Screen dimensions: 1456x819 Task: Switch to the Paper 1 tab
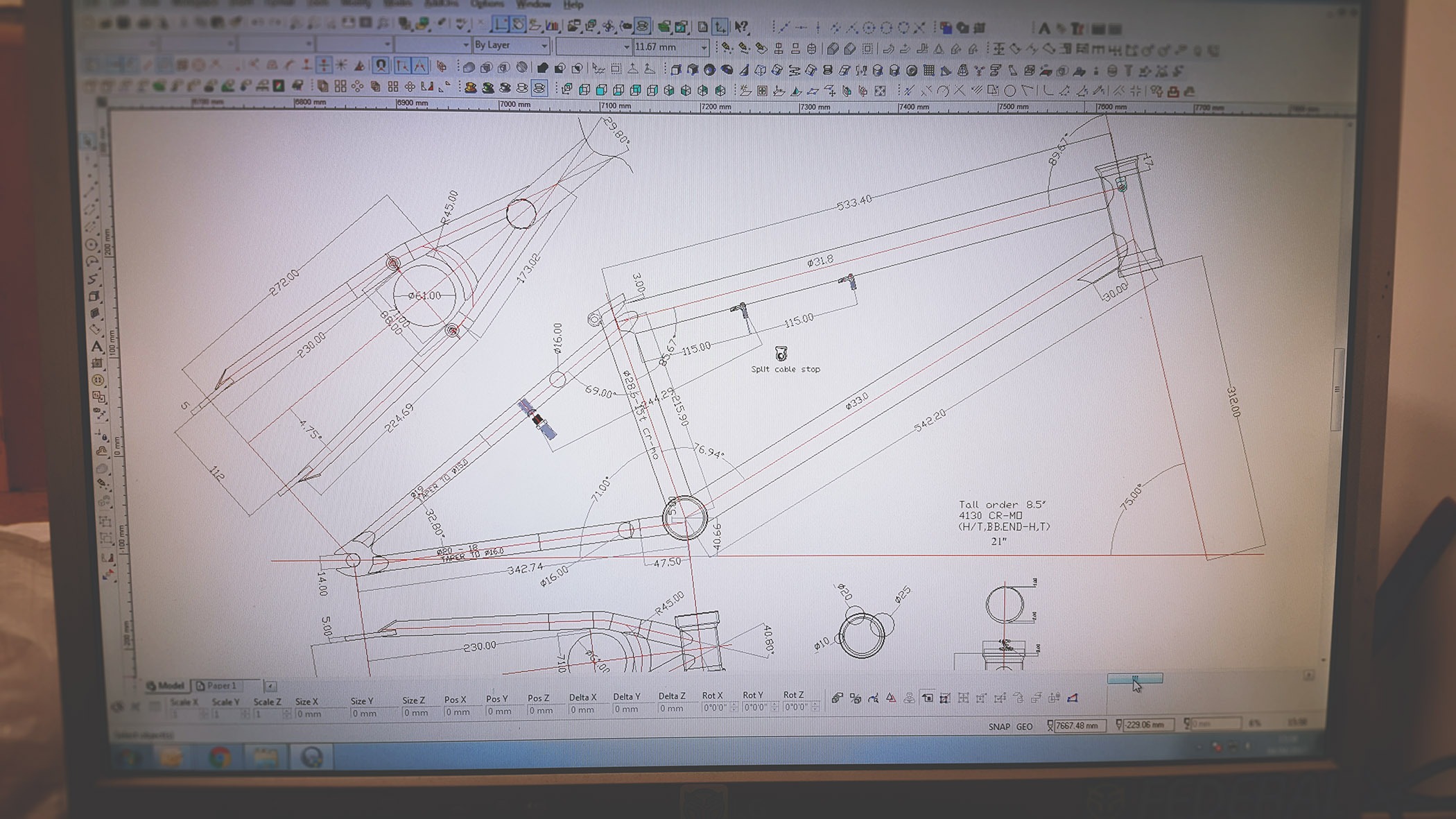(220, 685)
